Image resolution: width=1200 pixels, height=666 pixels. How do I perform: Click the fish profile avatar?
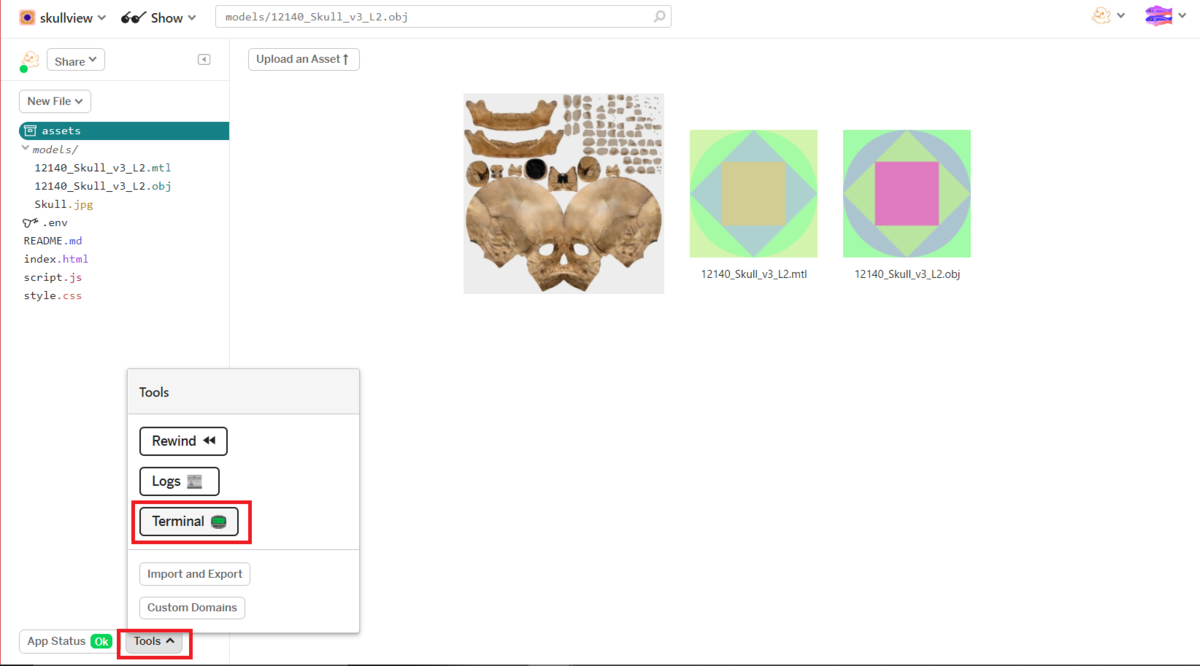(1159, 16)
